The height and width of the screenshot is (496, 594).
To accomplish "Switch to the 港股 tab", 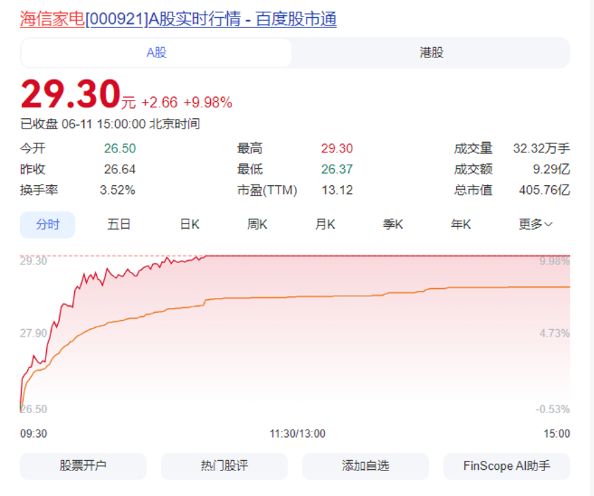I will 431,53.
